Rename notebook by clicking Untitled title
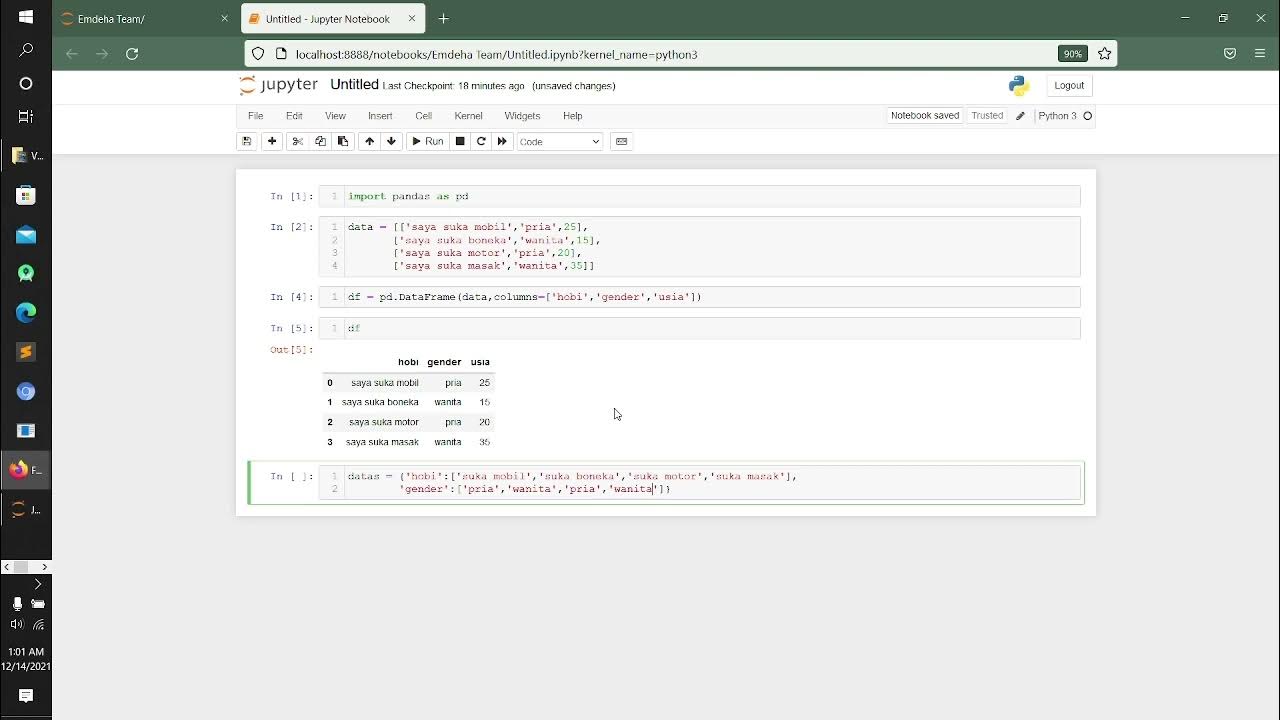1280x720 pixels. coord(354,85)
